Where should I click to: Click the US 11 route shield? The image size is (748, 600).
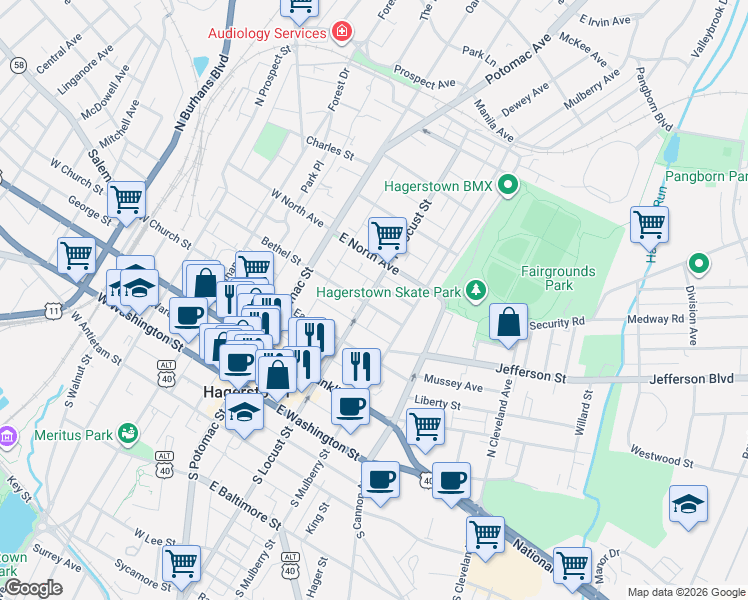[53, 311]
